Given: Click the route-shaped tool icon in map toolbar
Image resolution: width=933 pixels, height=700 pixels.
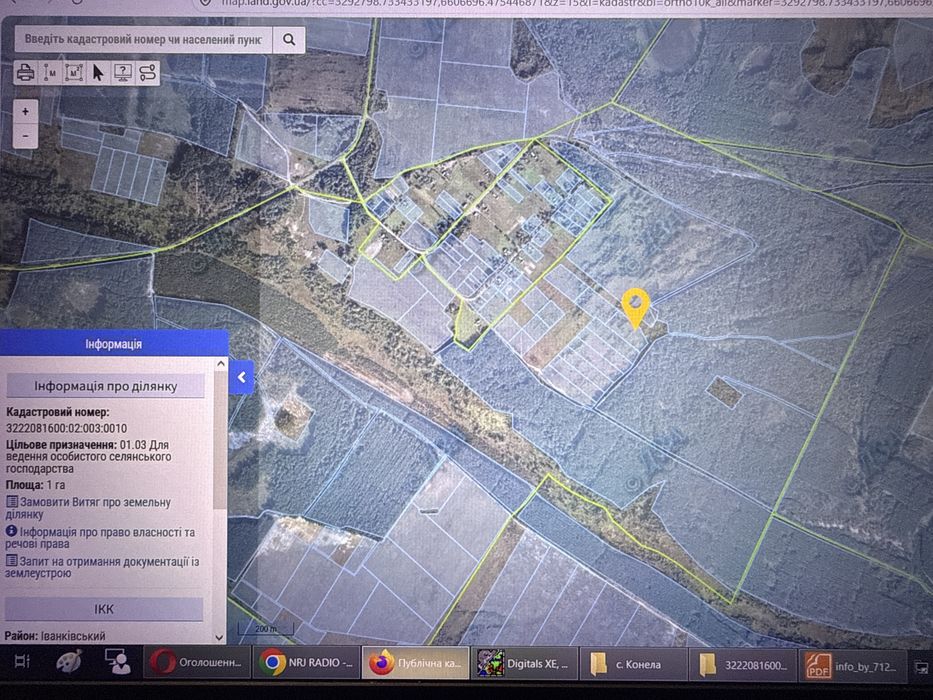Looking at the screenshot, I should pos(147,73).
